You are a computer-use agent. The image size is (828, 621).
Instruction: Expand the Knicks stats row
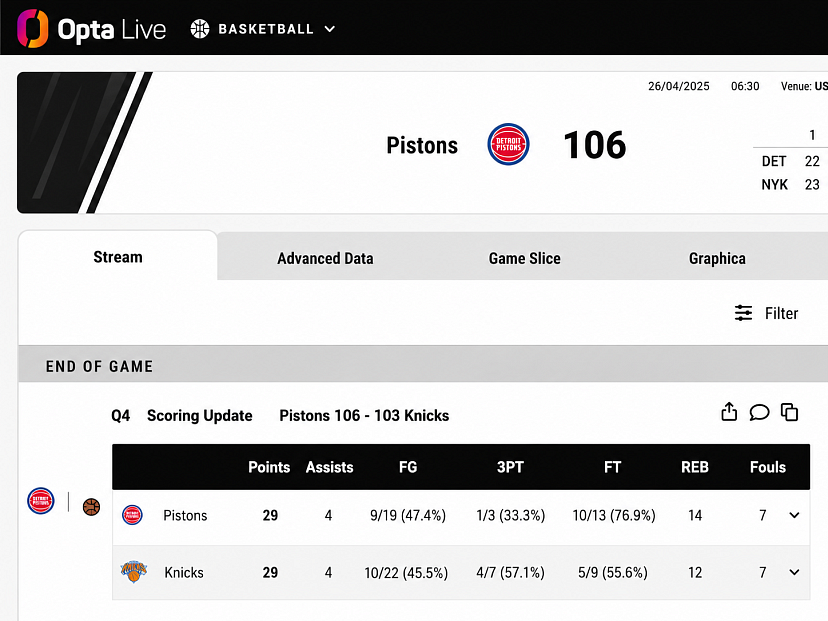click(x=794, y=572)
